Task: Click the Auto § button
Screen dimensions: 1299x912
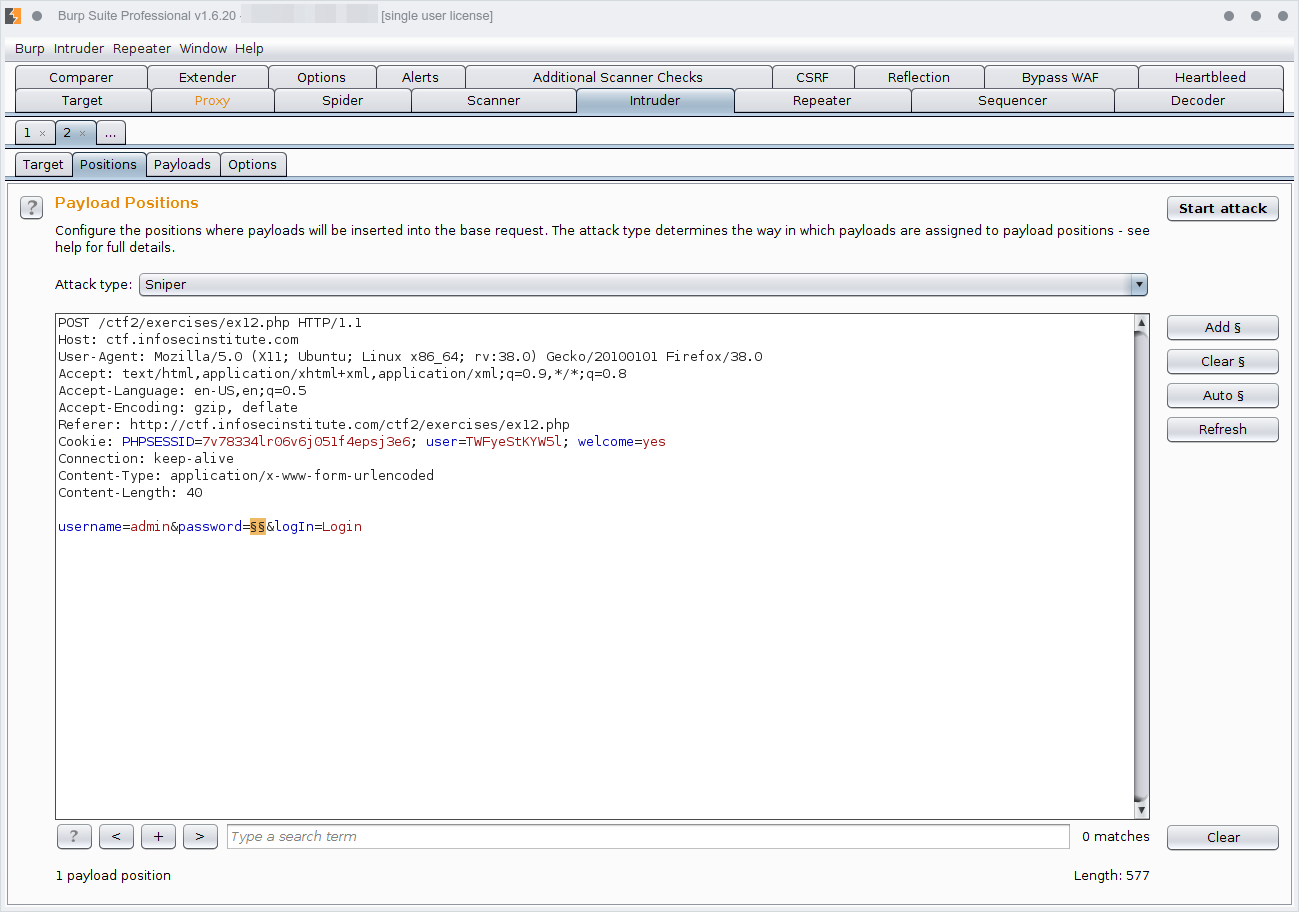Action: click(x=1222, y=396)
